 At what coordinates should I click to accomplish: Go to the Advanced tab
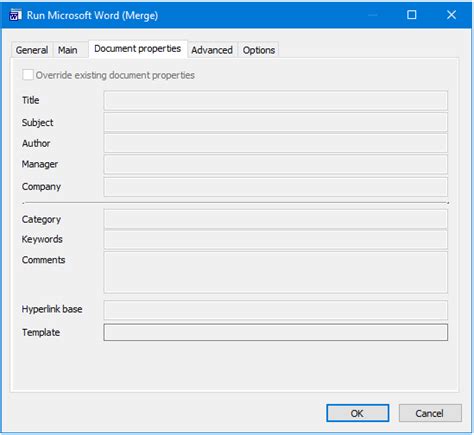(212, 50)
